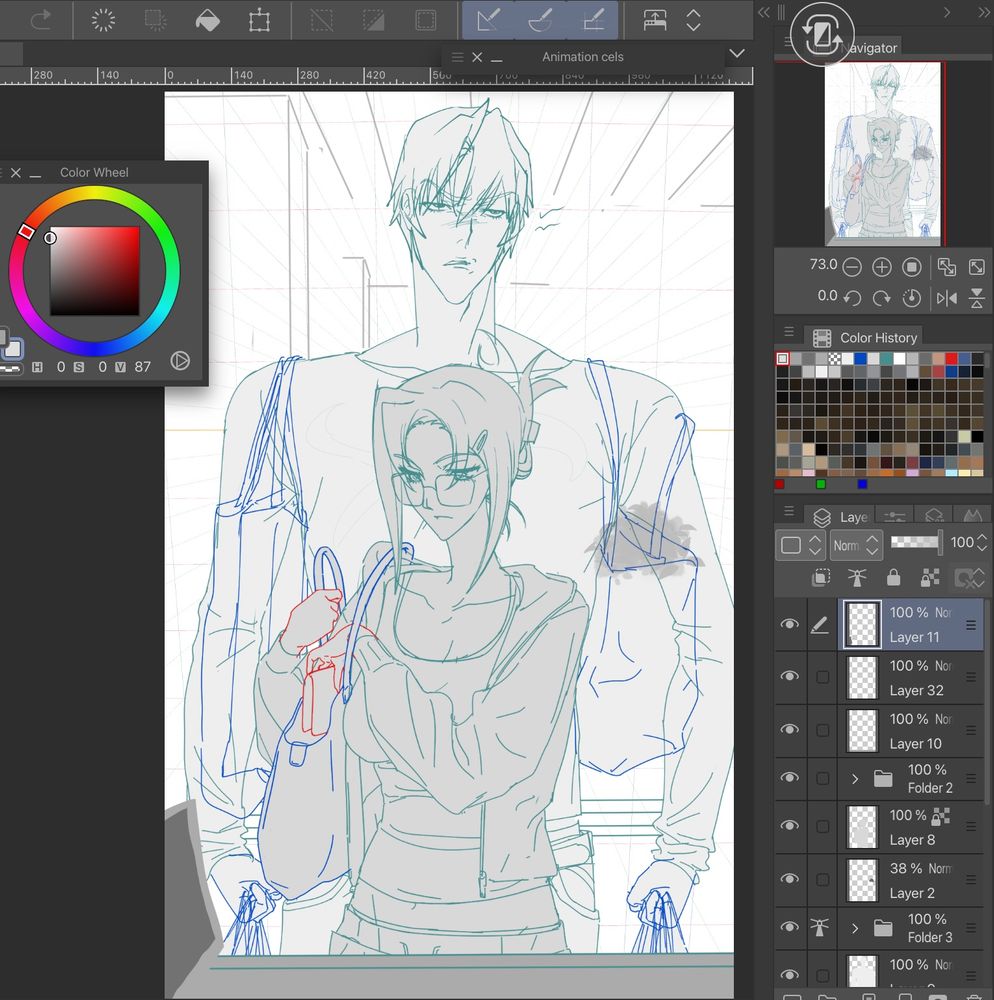
Task: Click the reset zoom icon in Navigator
Action: (x=912, y=267)
